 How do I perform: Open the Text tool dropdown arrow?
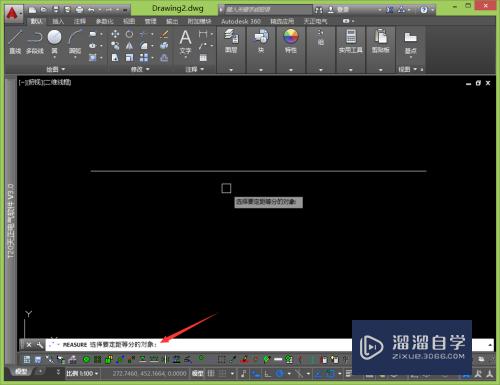185,57
